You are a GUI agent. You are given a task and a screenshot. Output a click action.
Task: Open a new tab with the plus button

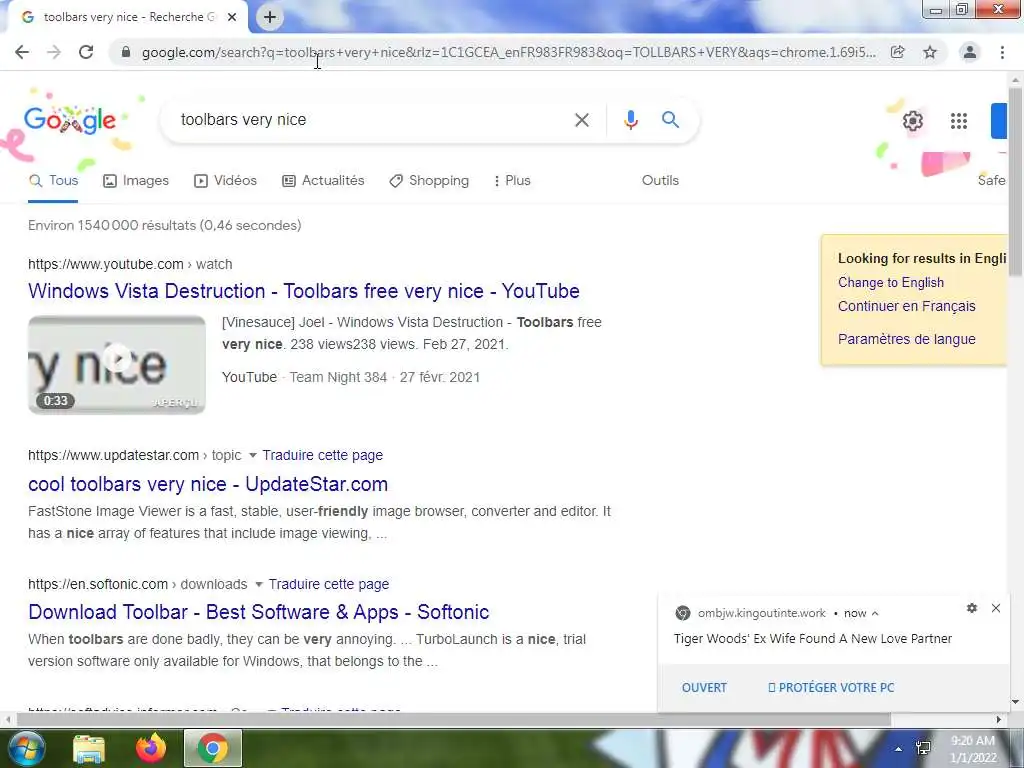[x=270, y=17]
